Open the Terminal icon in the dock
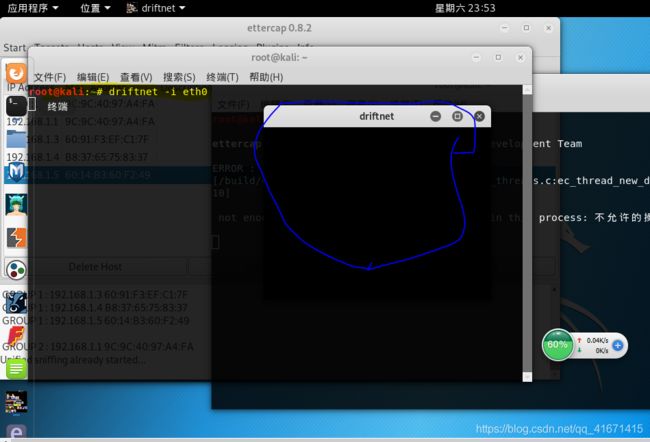This screenshot has width=650, height=442. (x=16, y=106)
